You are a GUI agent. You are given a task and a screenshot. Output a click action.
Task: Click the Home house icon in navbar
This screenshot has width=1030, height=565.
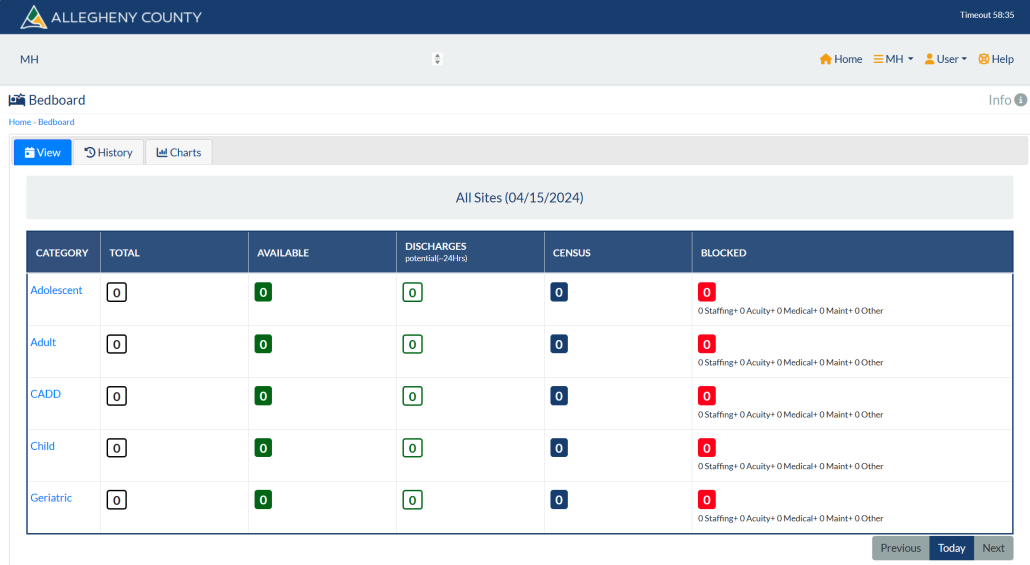(x=826, y=59)
